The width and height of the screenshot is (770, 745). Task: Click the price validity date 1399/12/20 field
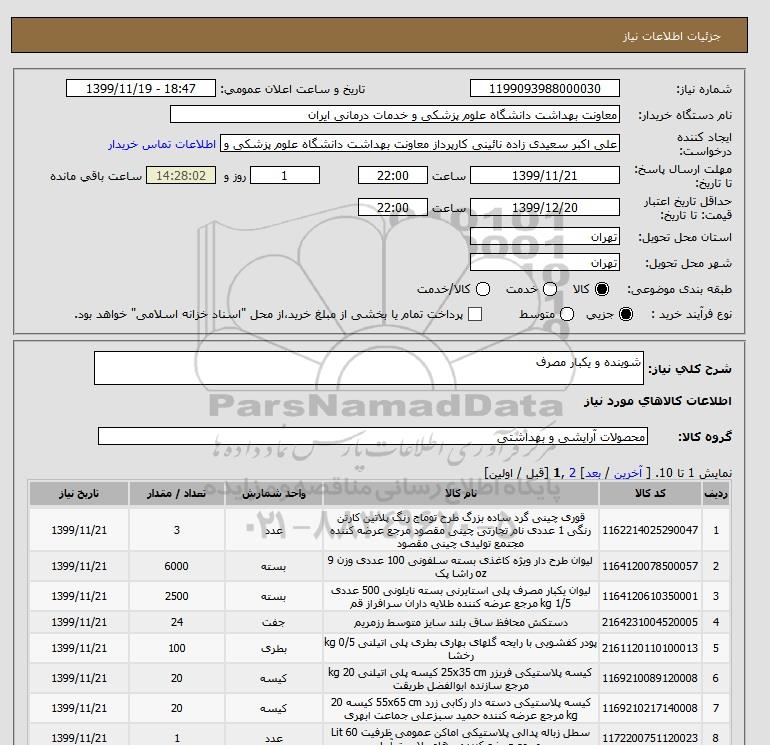(545, 207)
